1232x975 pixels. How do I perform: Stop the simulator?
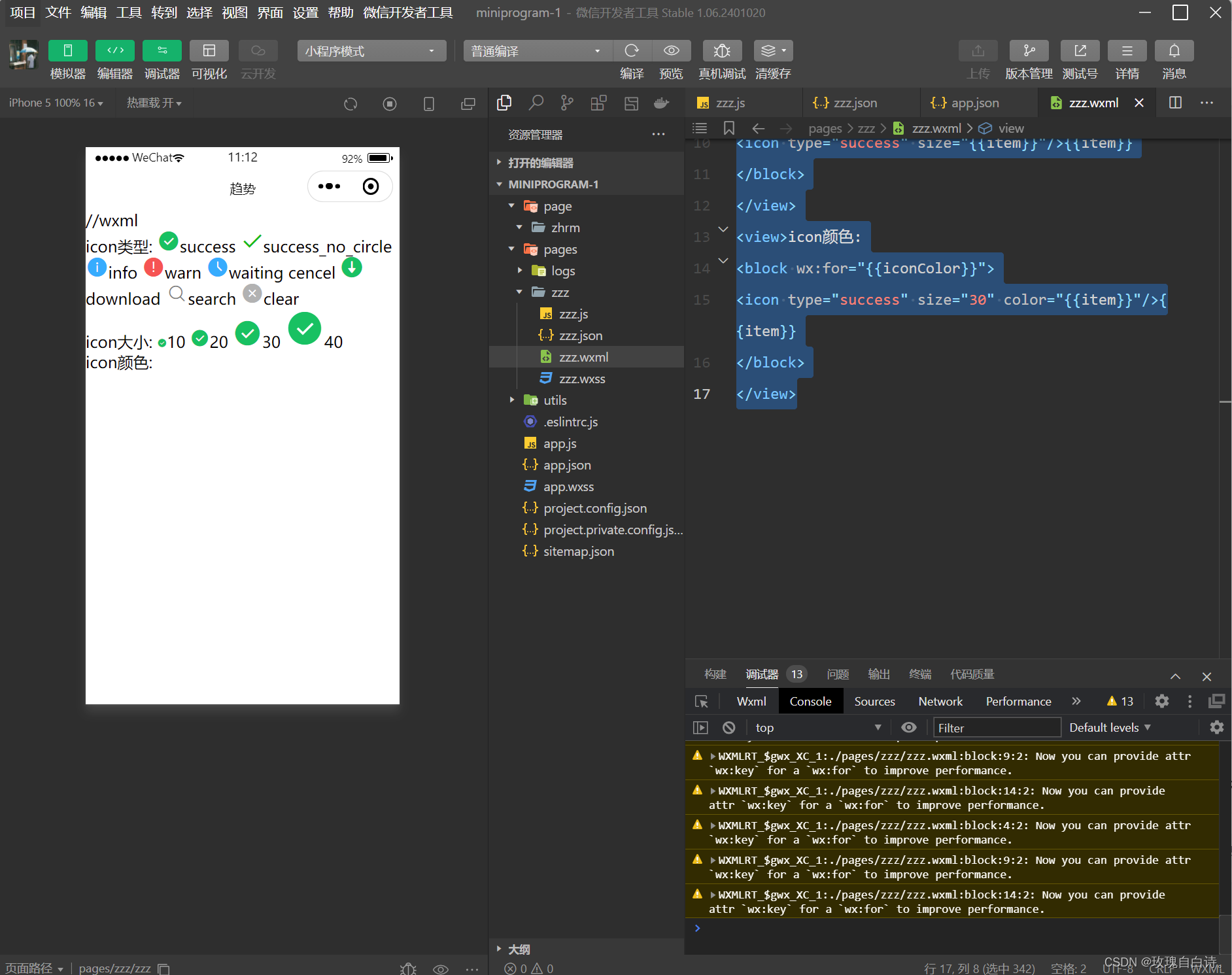click(390, 103)
